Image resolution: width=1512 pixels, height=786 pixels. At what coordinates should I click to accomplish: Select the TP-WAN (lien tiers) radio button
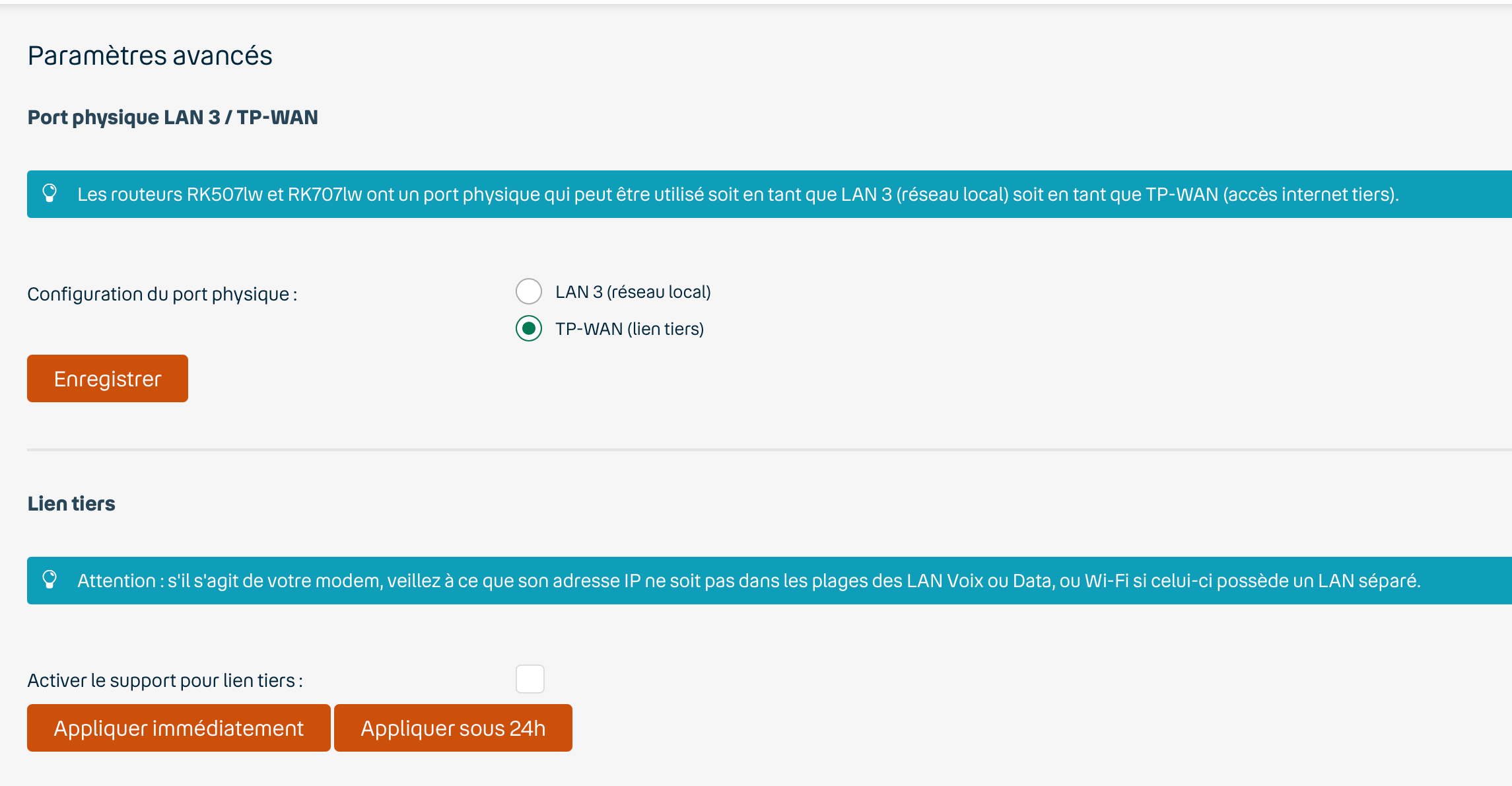pos(529,328)
